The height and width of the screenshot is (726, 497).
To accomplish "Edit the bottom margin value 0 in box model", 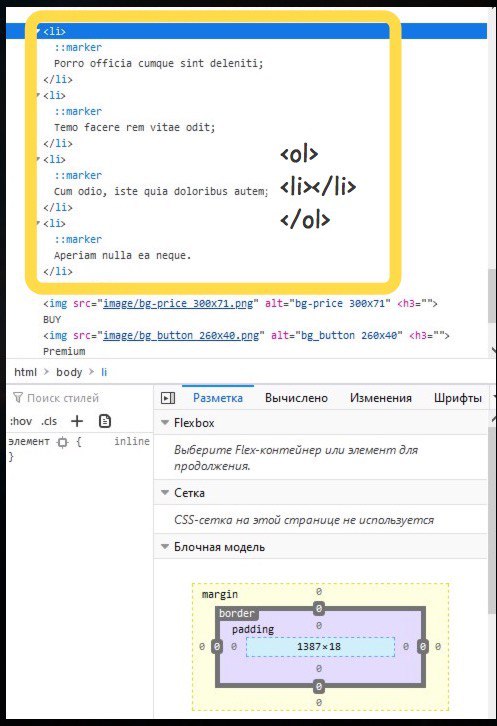I will point(319,702).
